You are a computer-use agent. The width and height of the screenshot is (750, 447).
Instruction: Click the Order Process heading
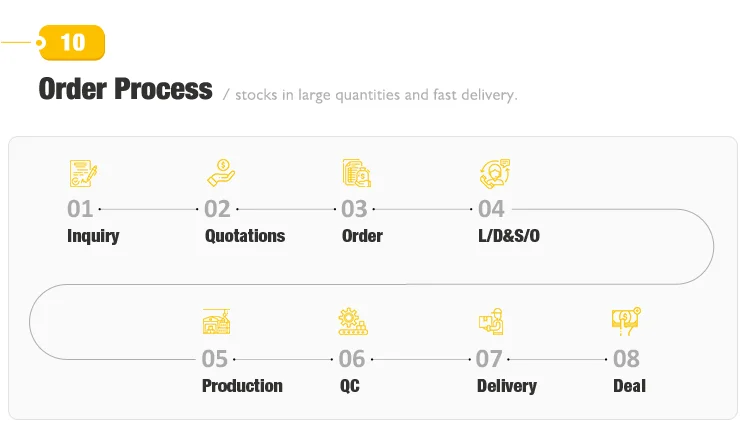[125, 89]
